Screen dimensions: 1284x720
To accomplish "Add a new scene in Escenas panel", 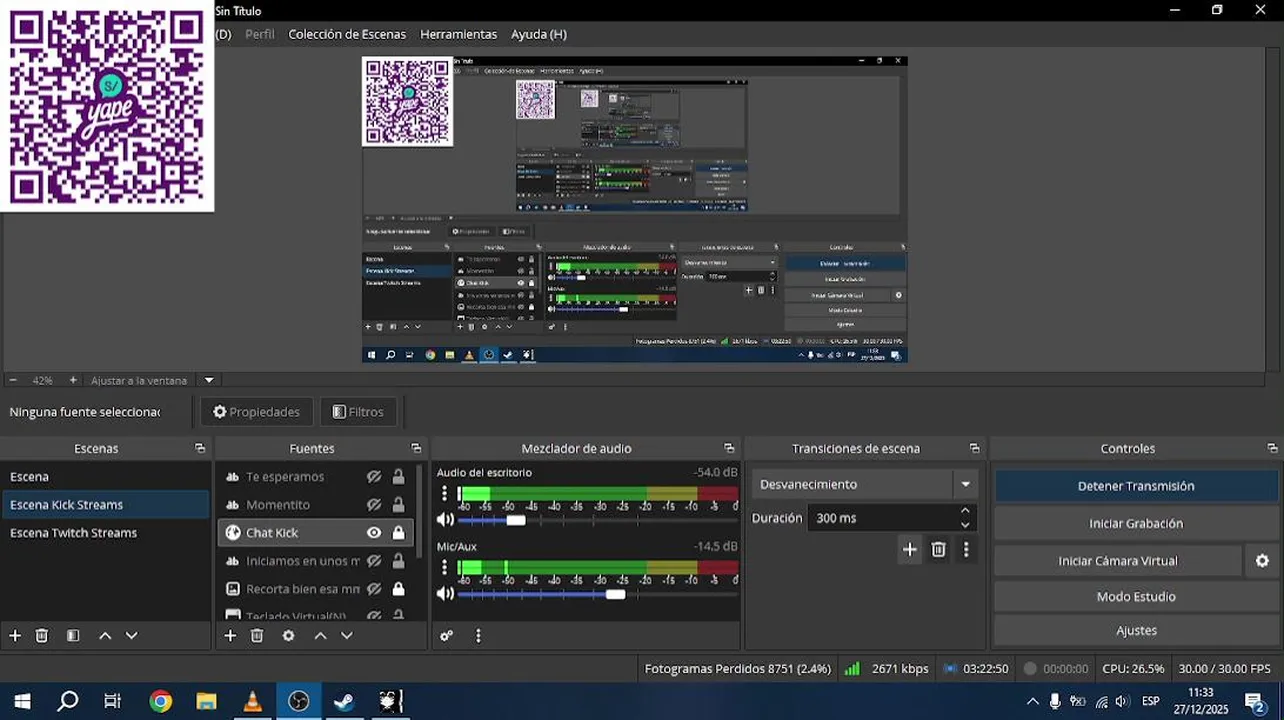I will click(x=15, y=636).
